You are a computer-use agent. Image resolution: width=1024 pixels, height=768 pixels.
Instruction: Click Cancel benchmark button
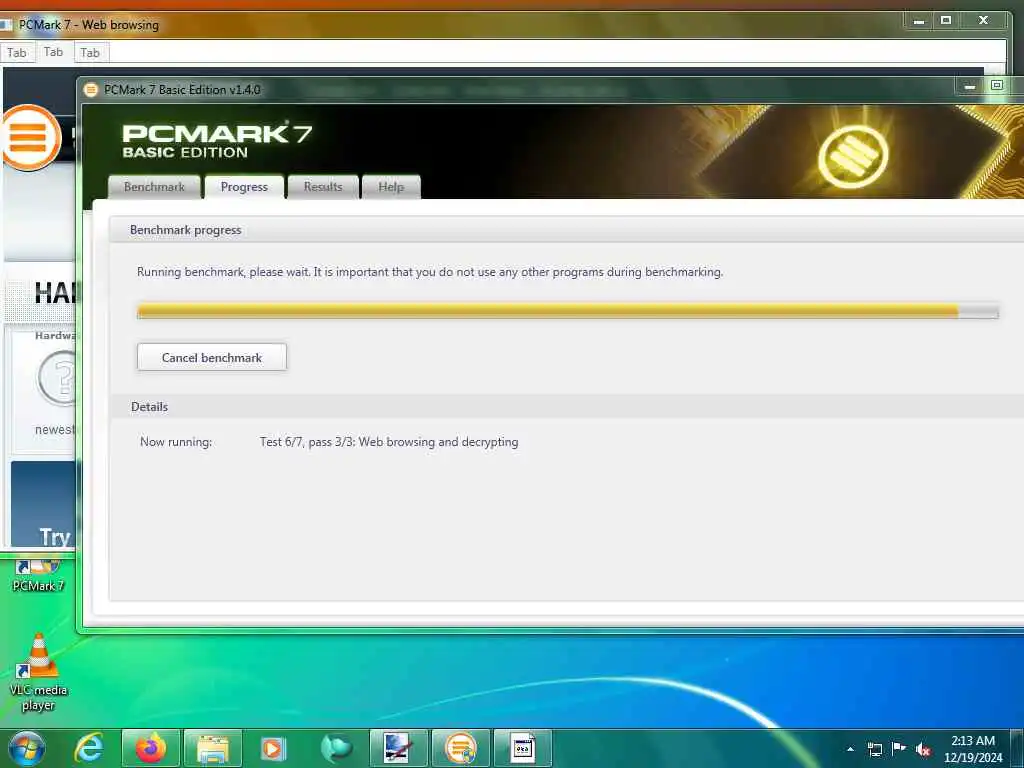tap(212, 357)
